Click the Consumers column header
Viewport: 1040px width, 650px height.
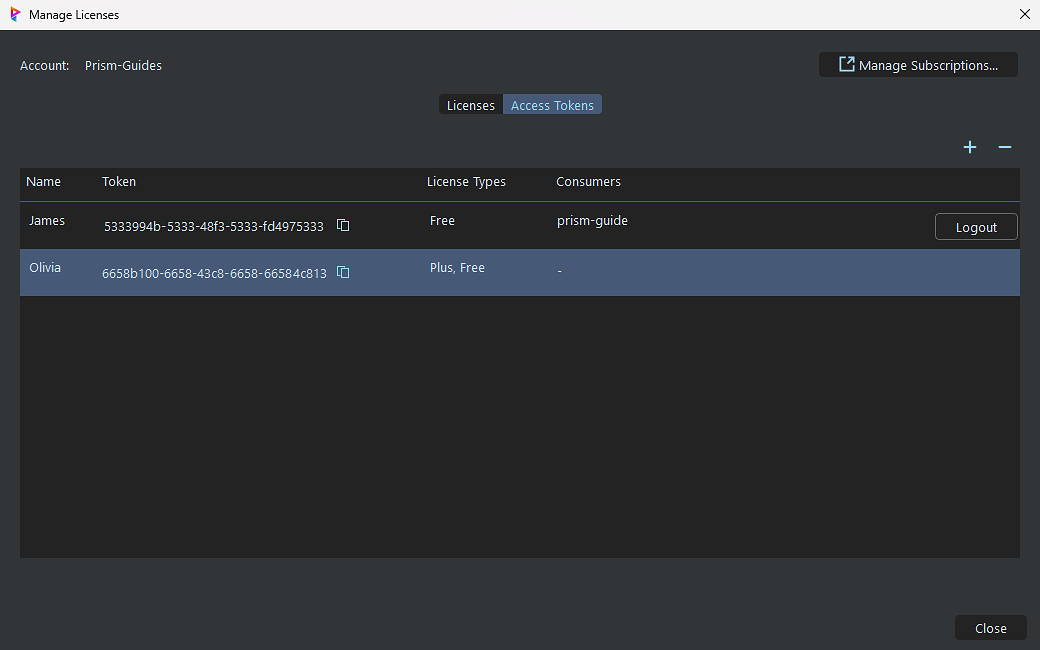(x=588, y=182)
